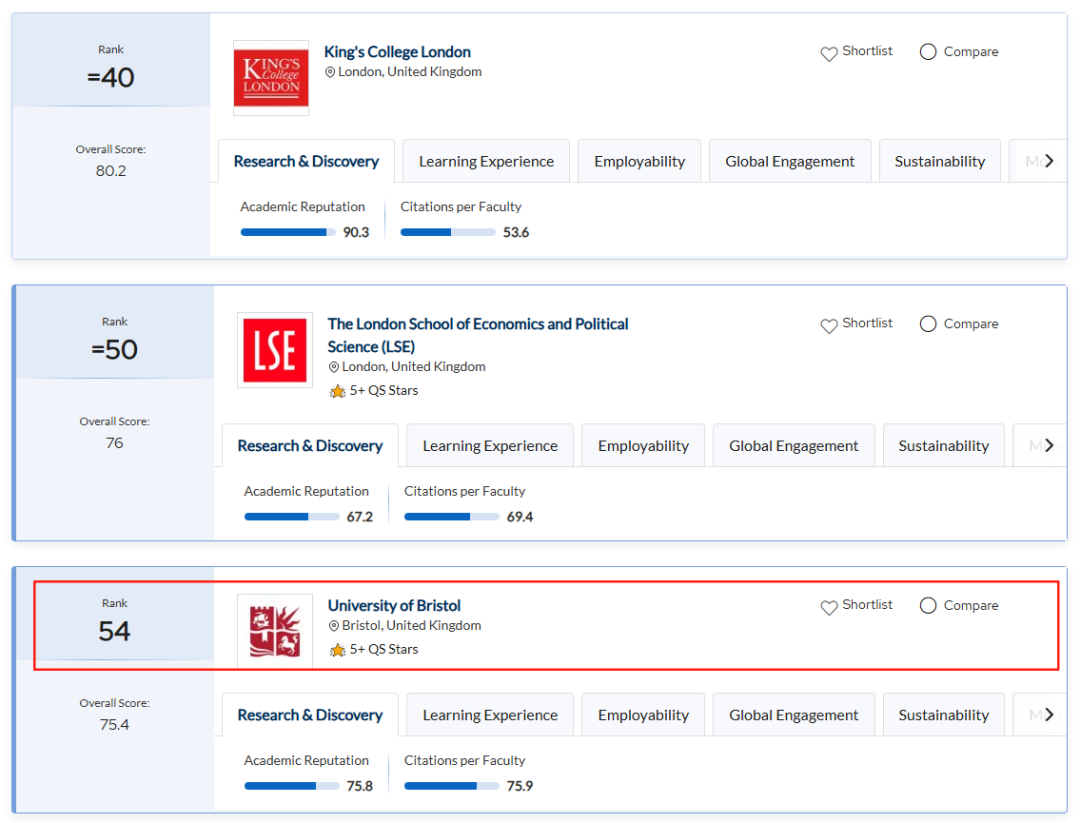The height and width of the screenshot is (823, 1080).
Task: Open Research & Discovery tab for Bristol
Action: point(311,715)
